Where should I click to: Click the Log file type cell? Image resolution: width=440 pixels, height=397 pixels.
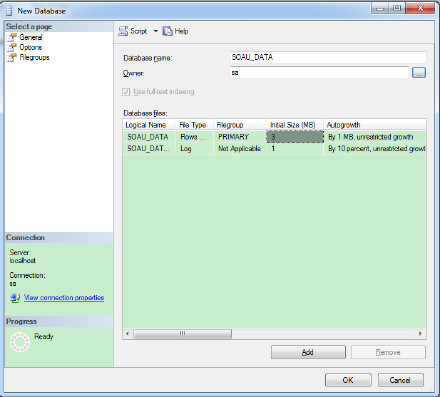tap(194, 149)
